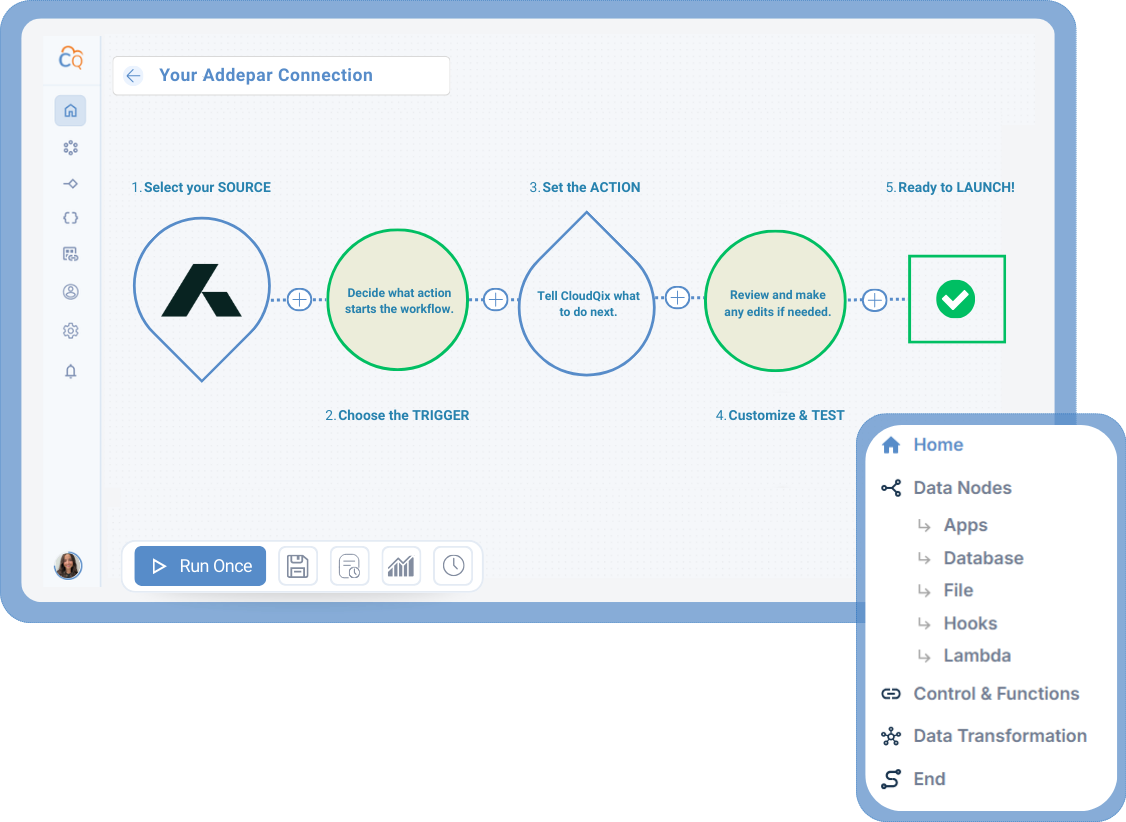Select Home in the node panel
This screenshot has height=822, width=1126.
pos(938,444)
